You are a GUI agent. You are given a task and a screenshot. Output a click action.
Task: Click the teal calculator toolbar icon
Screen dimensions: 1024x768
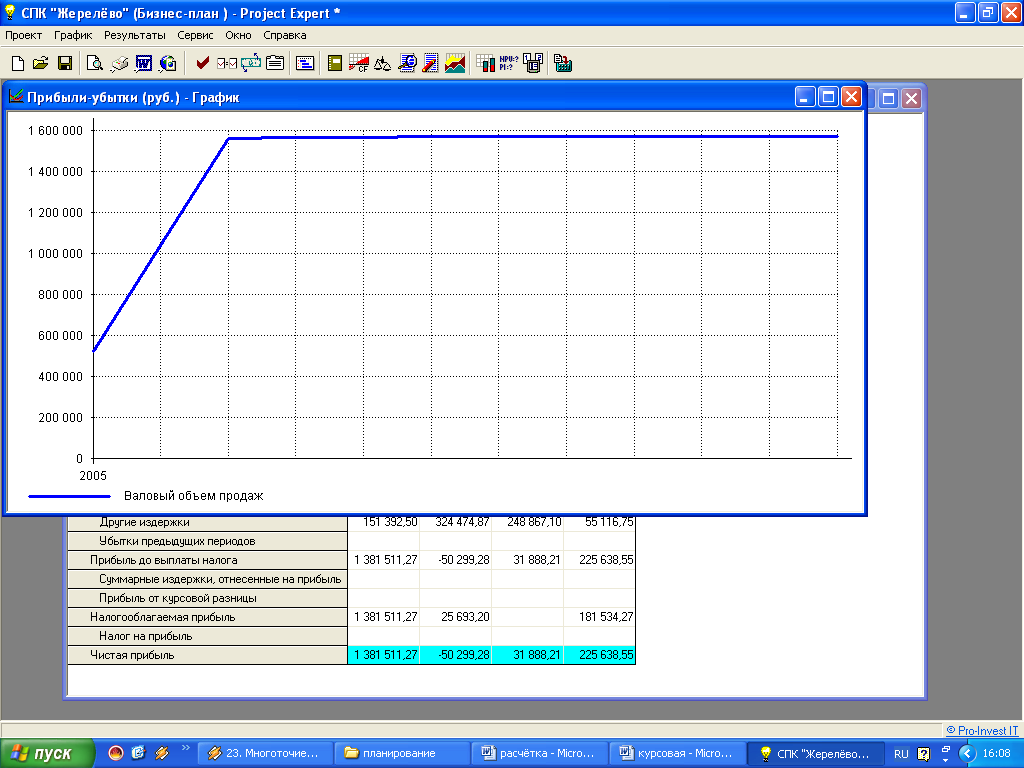[563, 63]
